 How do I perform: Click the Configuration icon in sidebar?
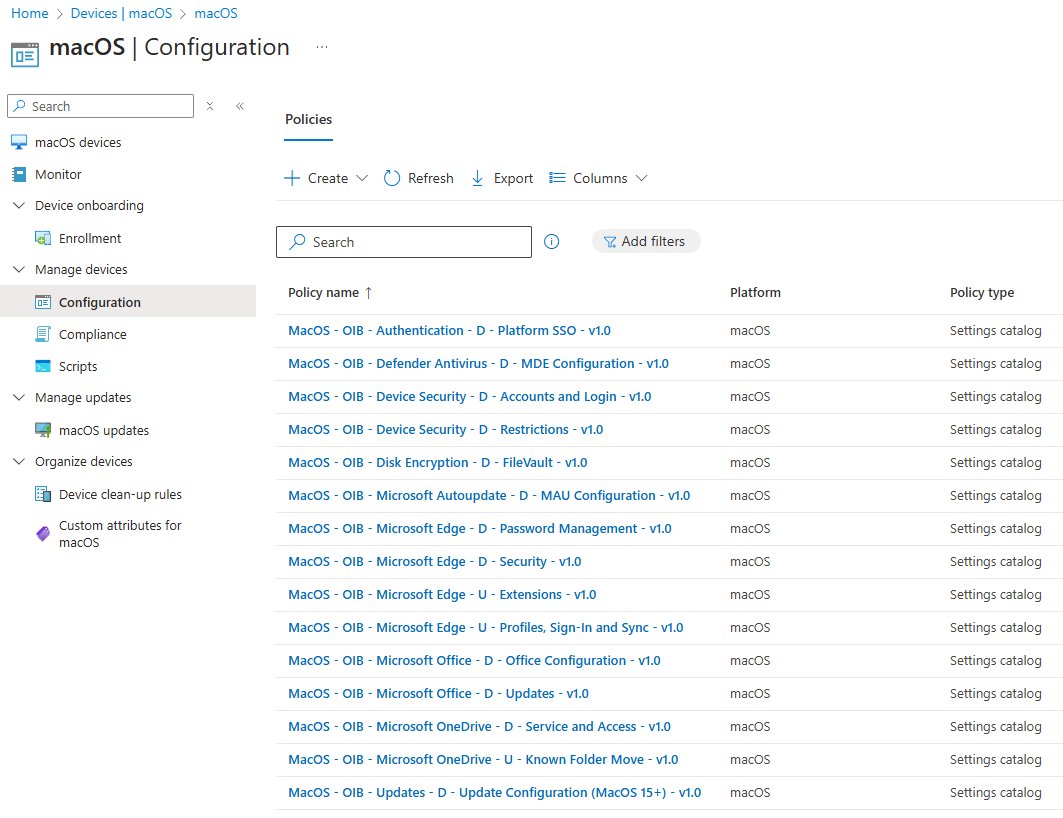[x=43, y=302]
